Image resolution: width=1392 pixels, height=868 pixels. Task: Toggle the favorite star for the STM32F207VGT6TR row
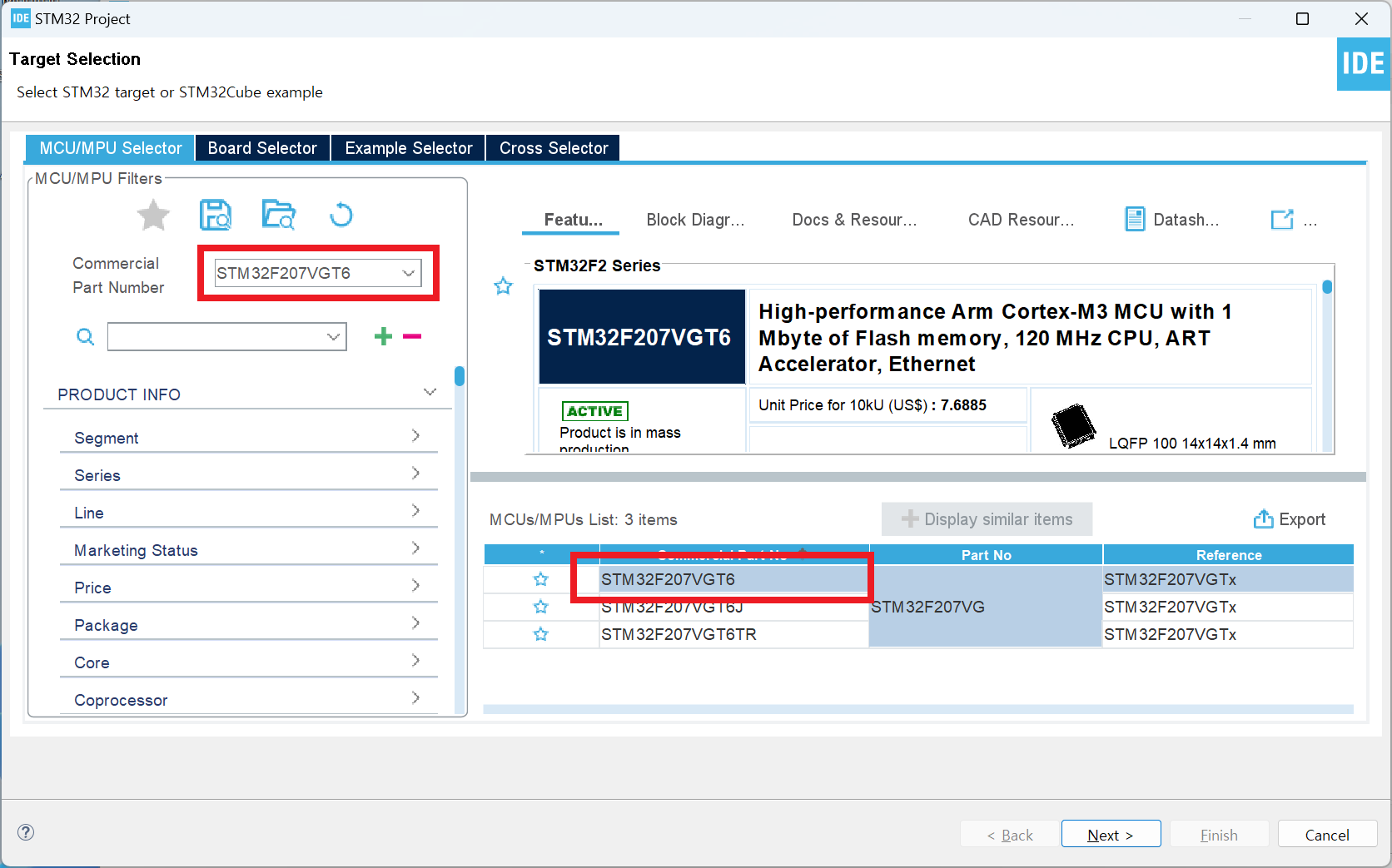tap(541, 634)
